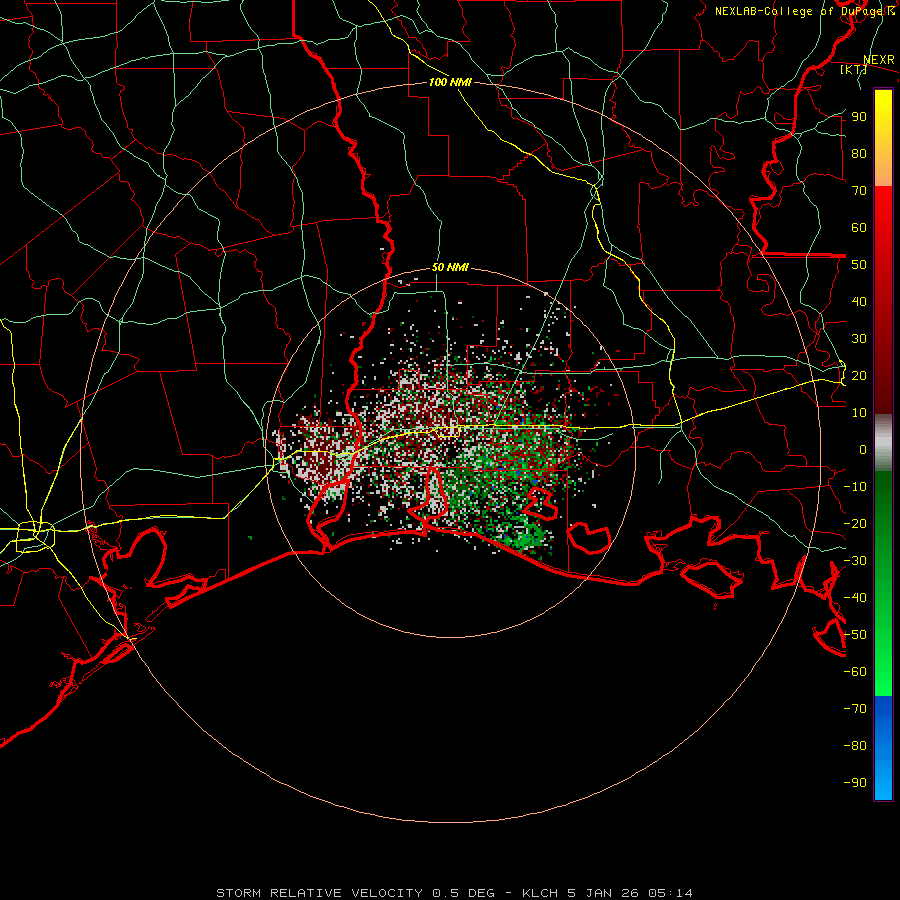Click the positive 10 value on the scale

coord(859,413)
